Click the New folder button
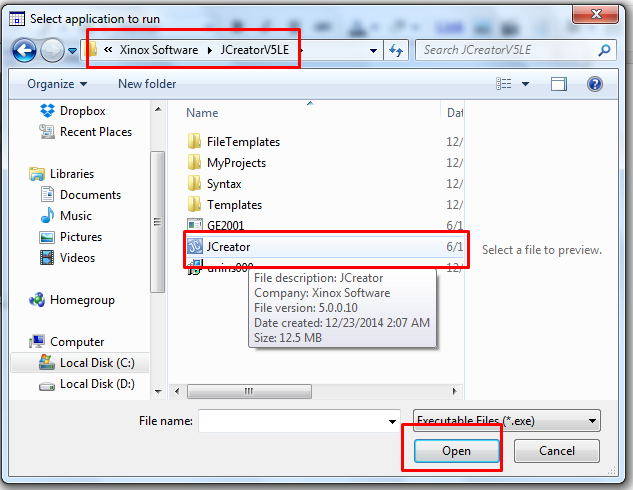Image resolution: width=633 pixels, height=490 pixels. click(147, 84)
